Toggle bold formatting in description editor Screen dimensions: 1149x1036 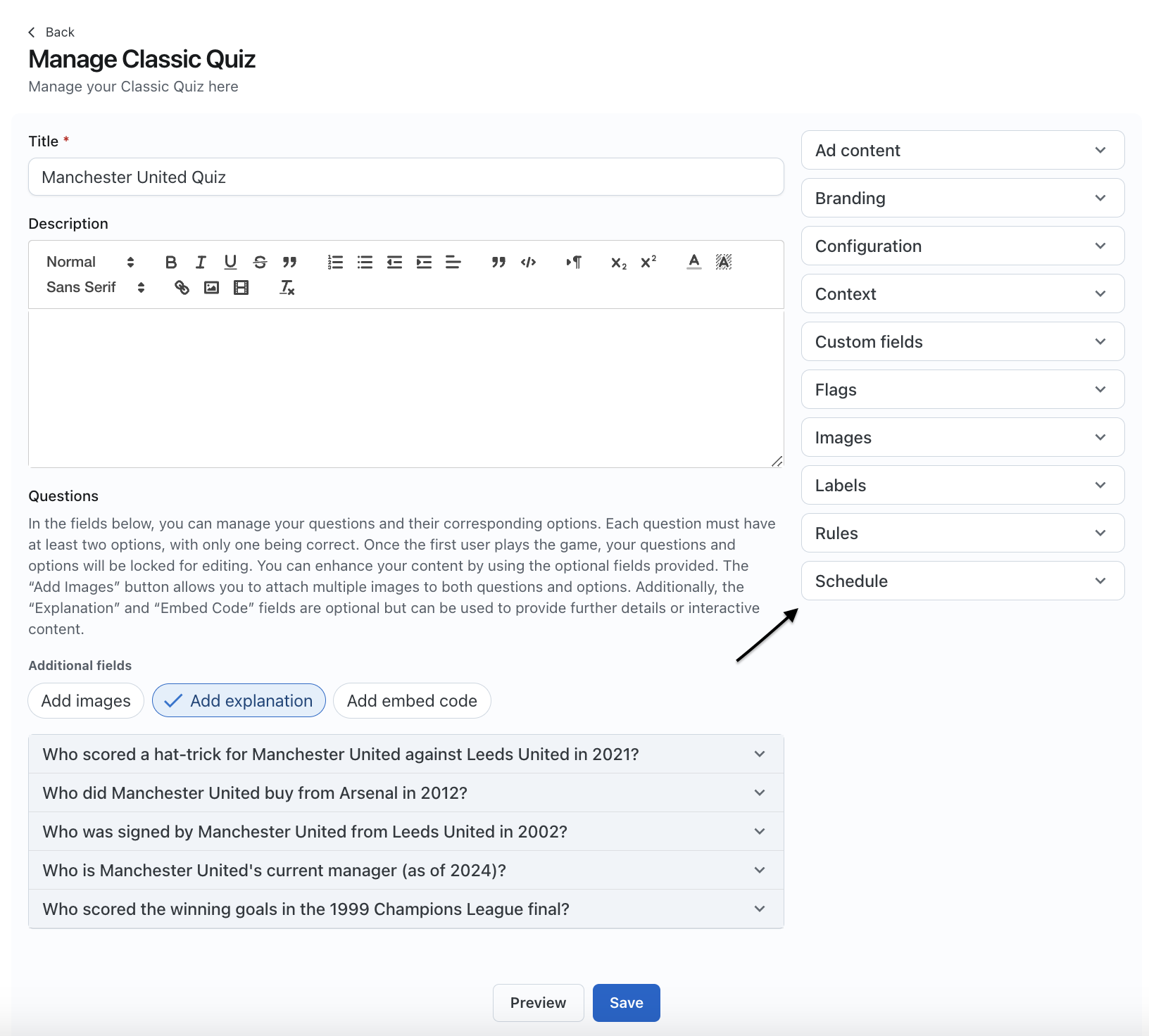coord(171,262)
